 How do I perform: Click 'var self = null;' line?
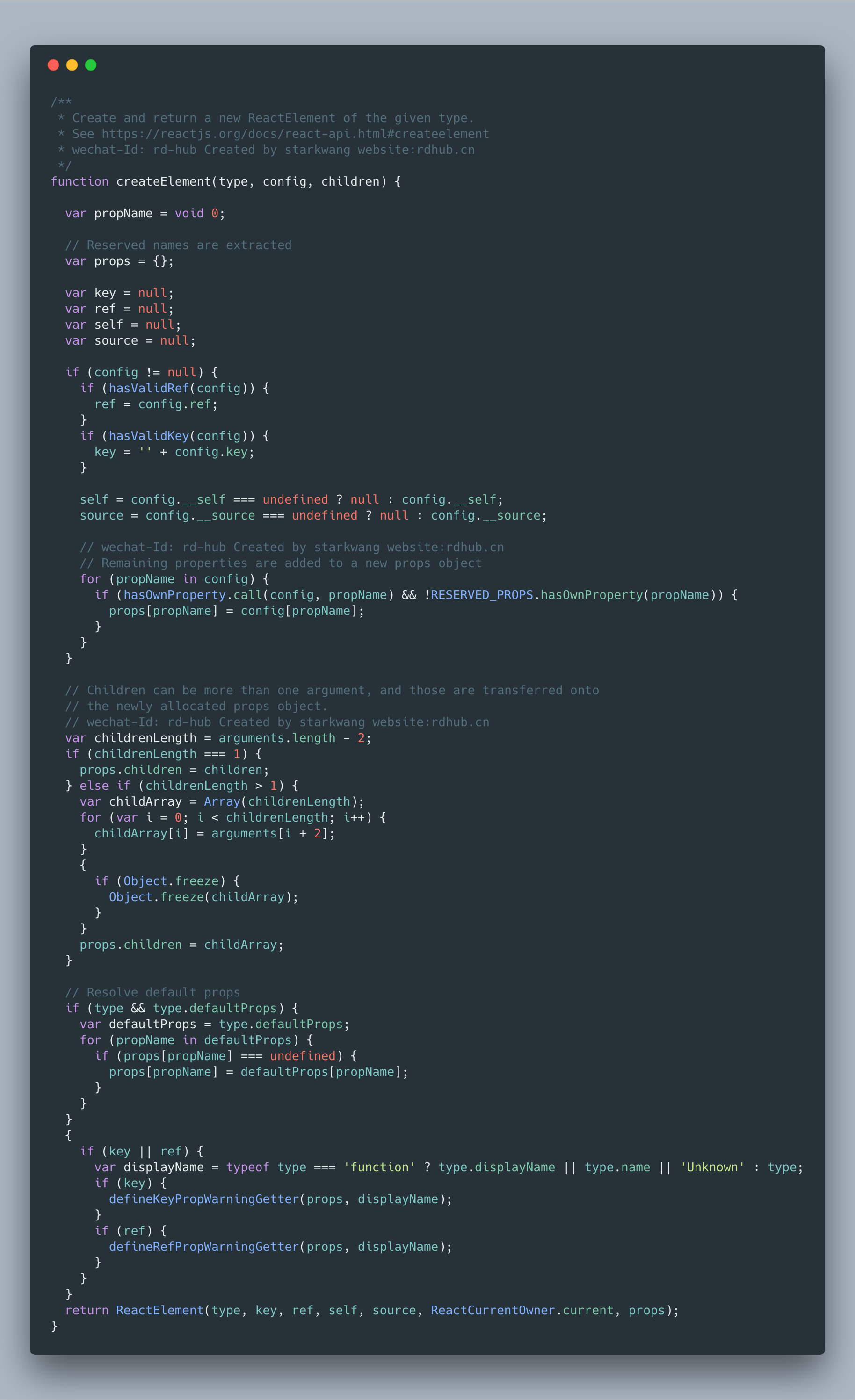click(123, 325)
